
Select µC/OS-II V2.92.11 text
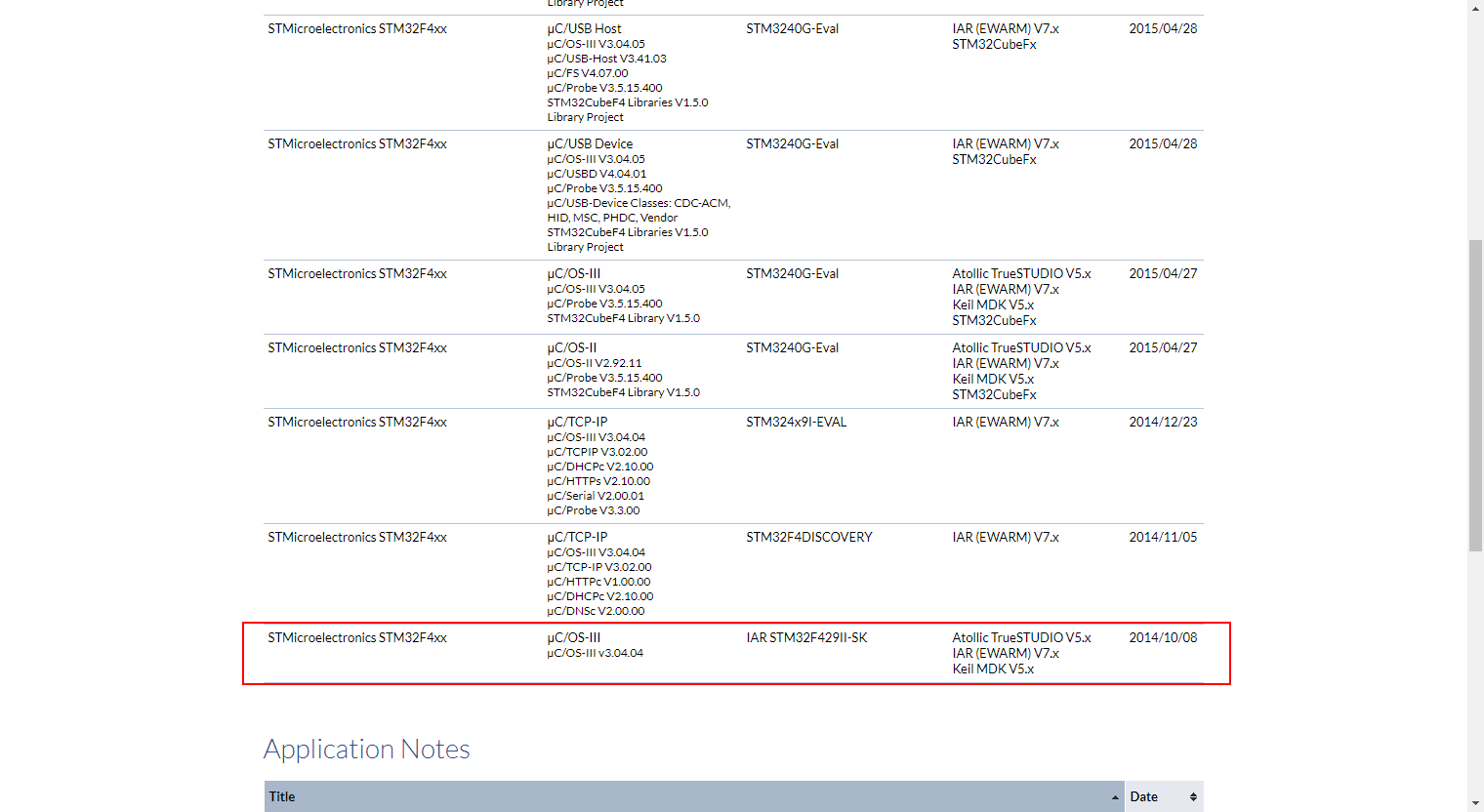pos(595,363)
